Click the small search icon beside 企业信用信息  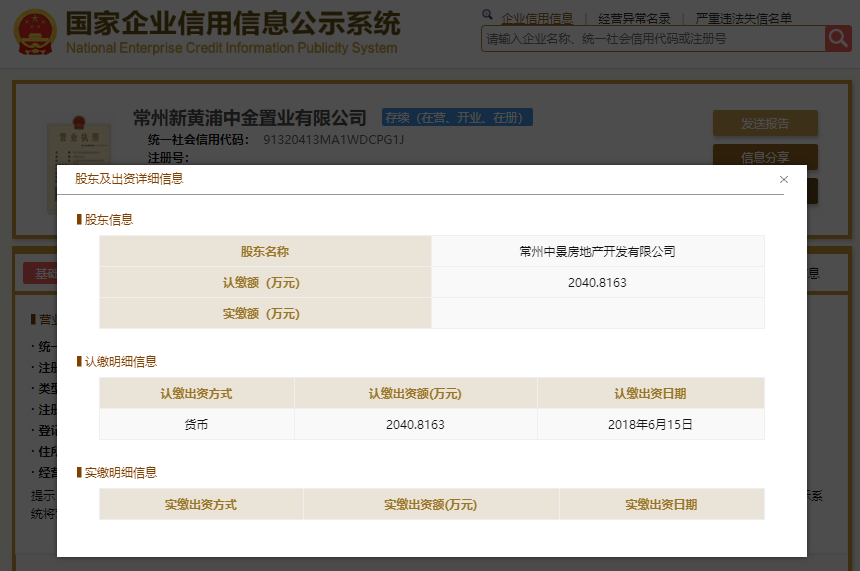487,14
